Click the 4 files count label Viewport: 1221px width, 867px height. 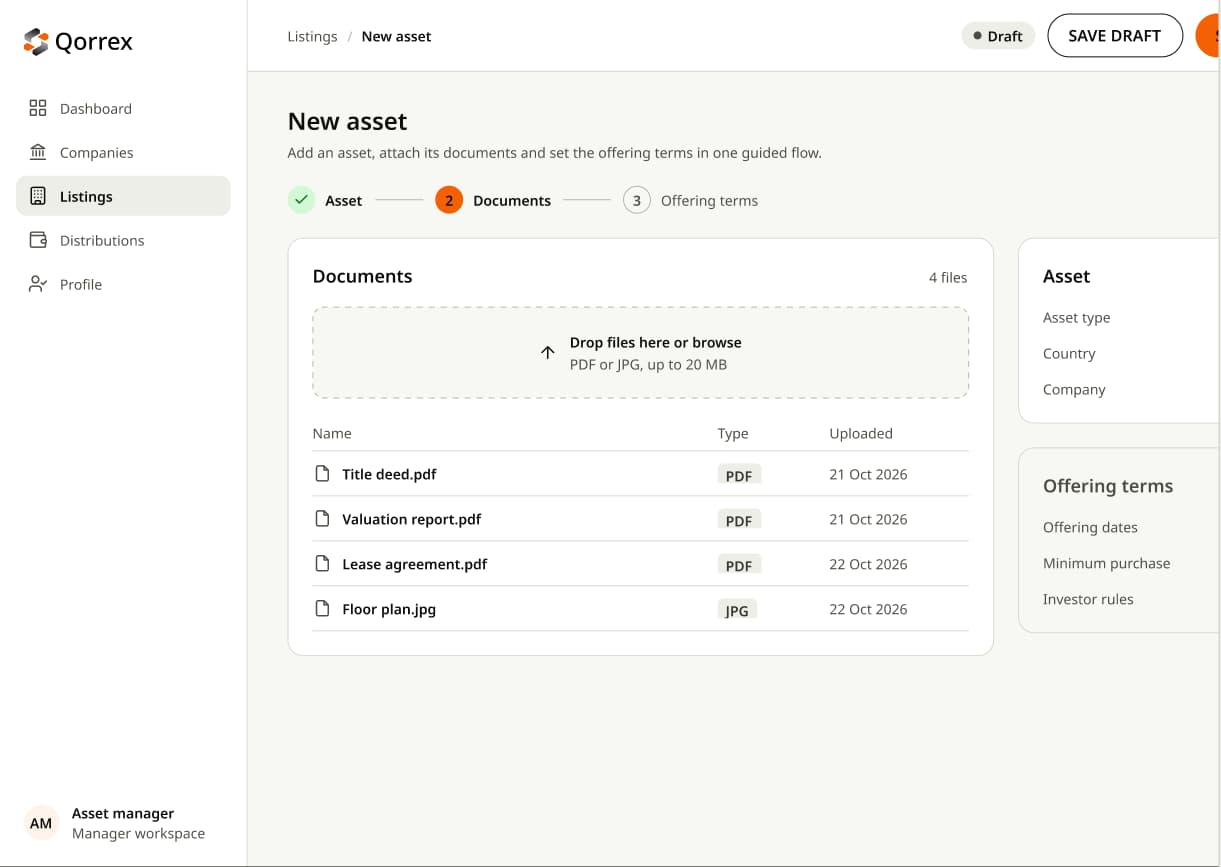[x=948, y=277]
